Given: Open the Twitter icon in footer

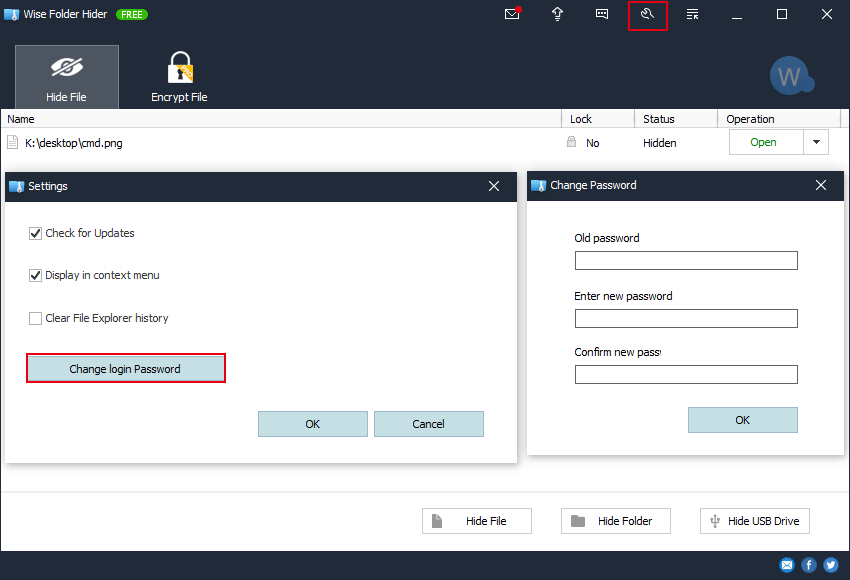Looking at the screenshot, I should 831,565.
